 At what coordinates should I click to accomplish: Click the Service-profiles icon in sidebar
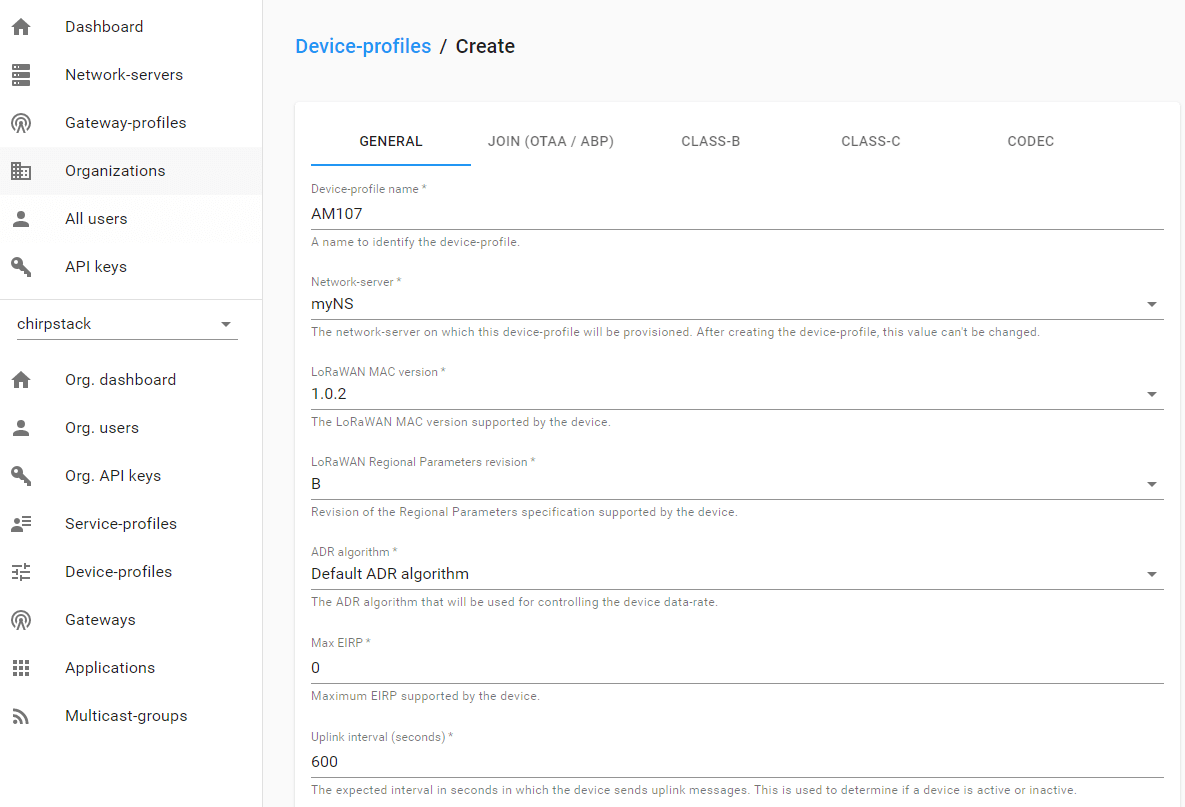coord(21,524)
